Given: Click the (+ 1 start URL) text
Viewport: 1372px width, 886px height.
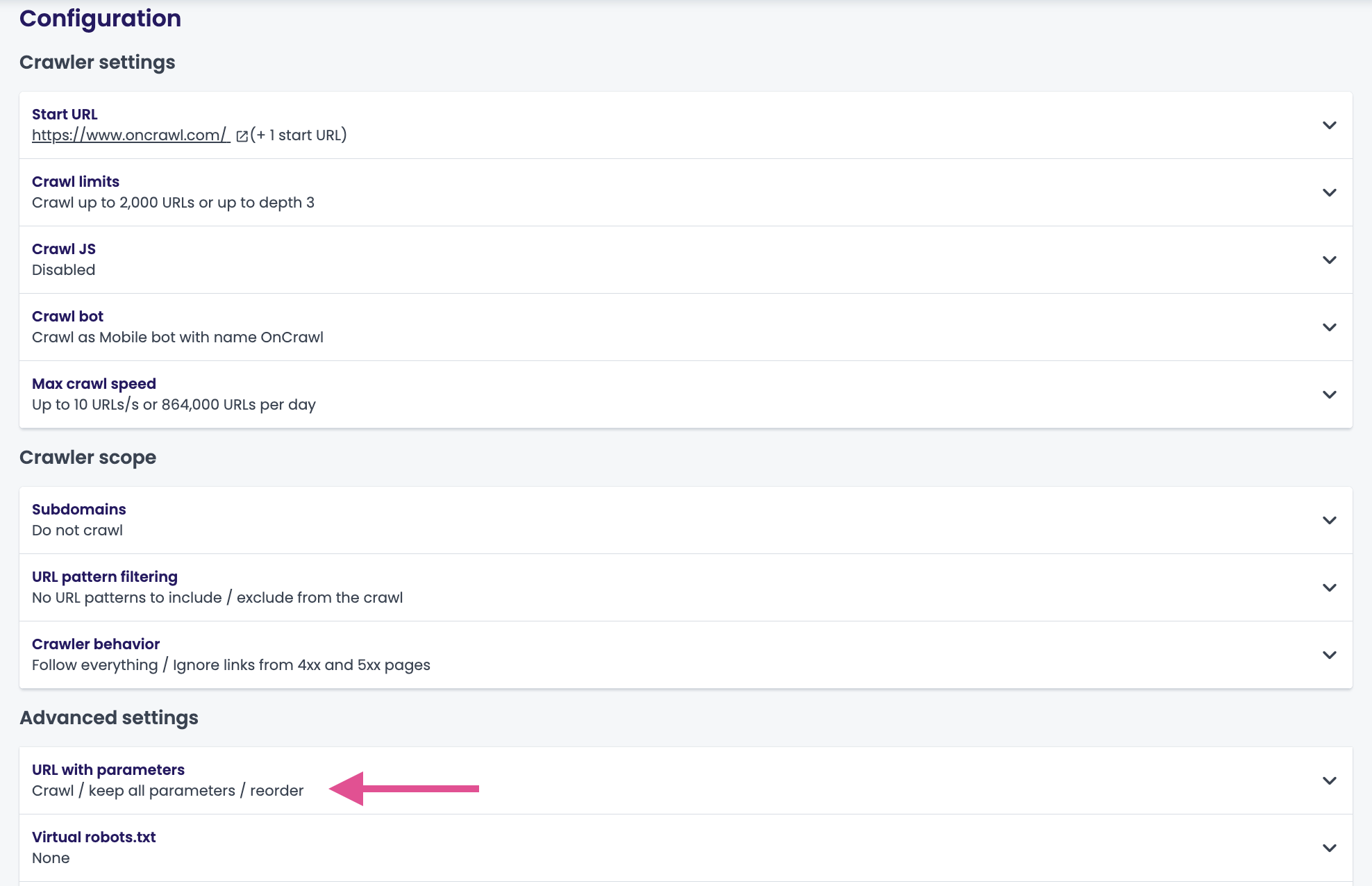Looking at the screenshot, I should click(x=299, y=135).
